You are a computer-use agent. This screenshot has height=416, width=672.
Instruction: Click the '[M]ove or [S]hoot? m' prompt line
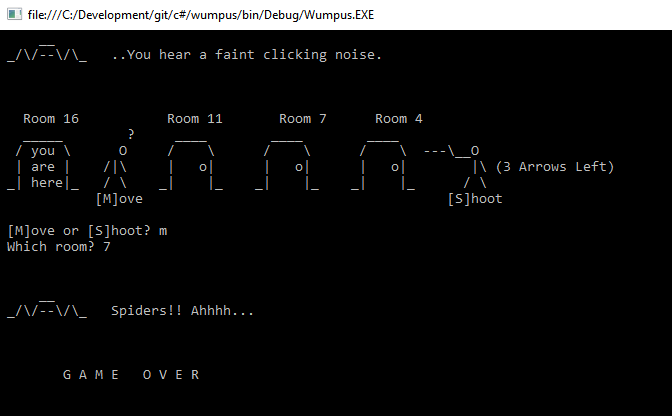point(87,231)
